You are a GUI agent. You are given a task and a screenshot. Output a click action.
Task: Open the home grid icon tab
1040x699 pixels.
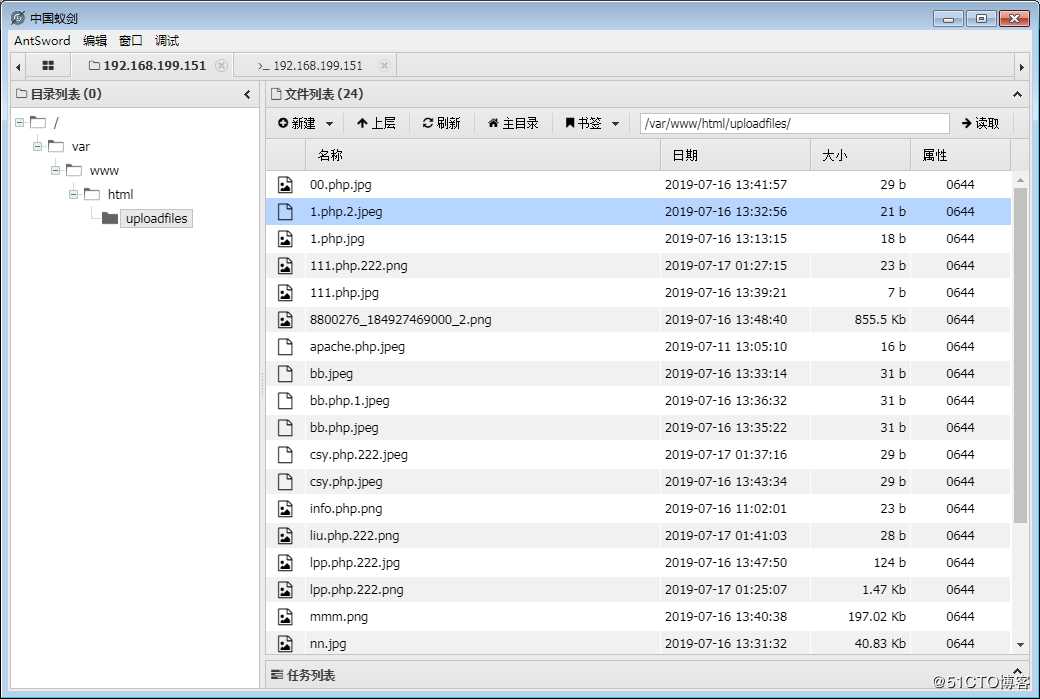[48, 66]
